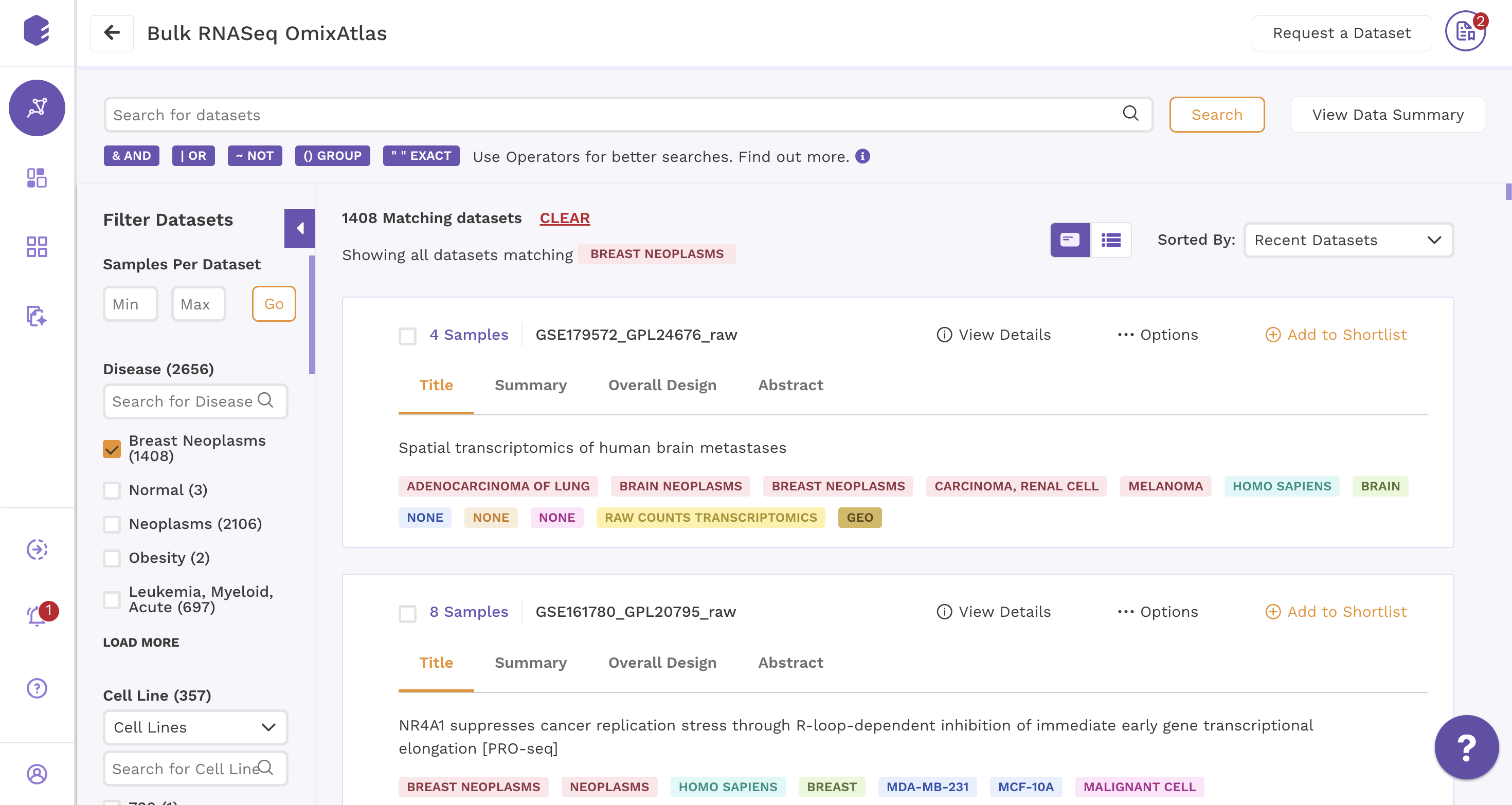Click Cell Line search magnifier icon

click(x=266, y=767)
